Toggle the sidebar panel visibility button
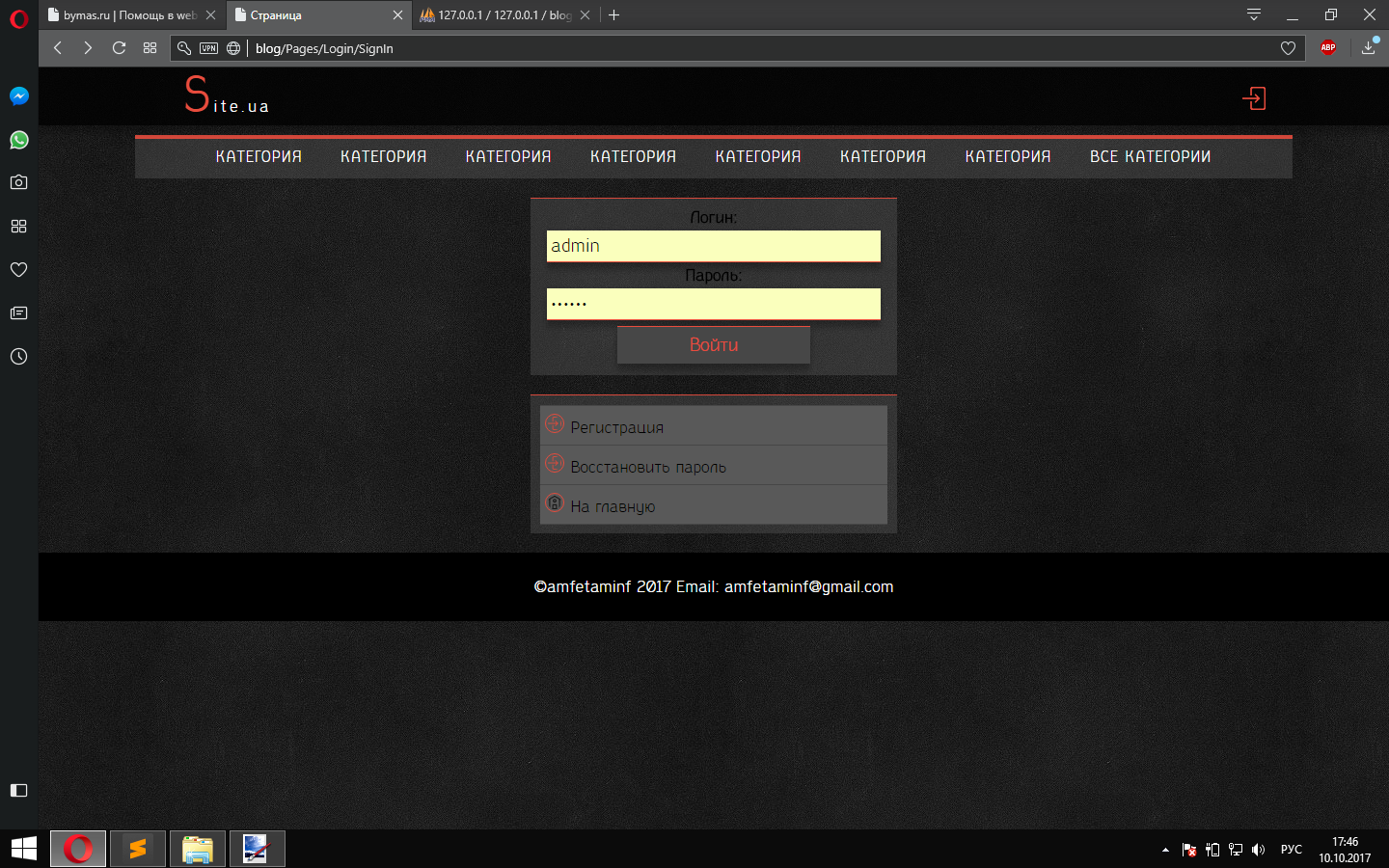The width and height of the screenshot is (1389, 868). [x=18, y=790]
